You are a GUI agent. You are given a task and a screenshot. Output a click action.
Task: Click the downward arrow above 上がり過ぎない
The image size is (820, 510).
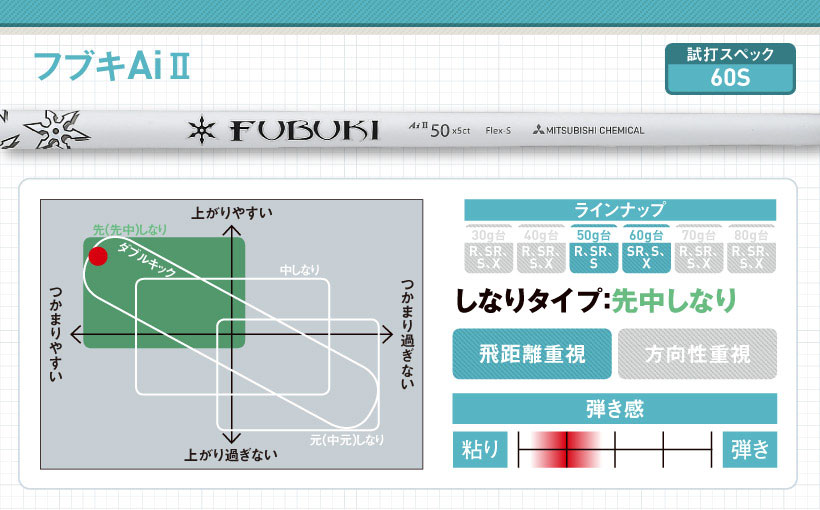point(231,438)
